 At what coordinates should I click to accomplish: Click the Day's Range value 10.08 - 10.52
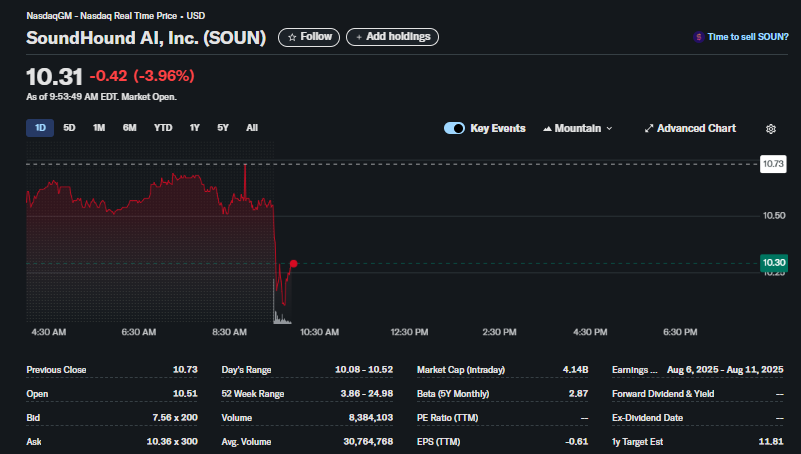[x=364, y=370]
